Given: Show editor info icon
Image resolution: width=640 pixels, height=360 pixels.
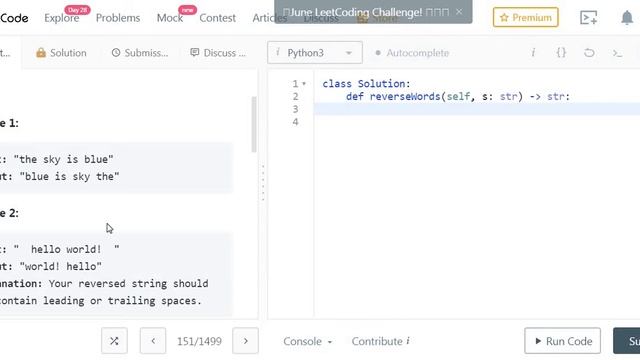Looking at the screenshot, I should (533, 53).
